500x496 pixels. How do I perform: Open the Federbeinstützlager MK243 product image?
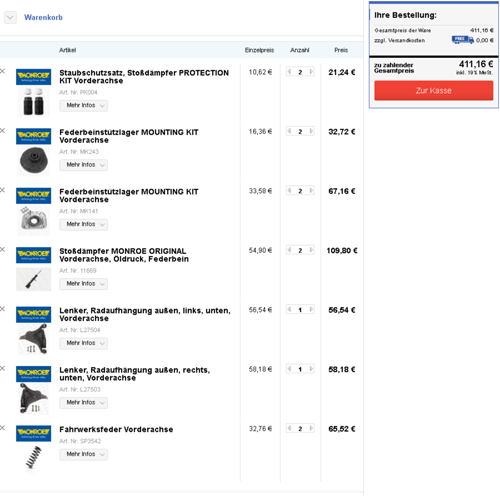pyautogui.click(x=34, y=161)
